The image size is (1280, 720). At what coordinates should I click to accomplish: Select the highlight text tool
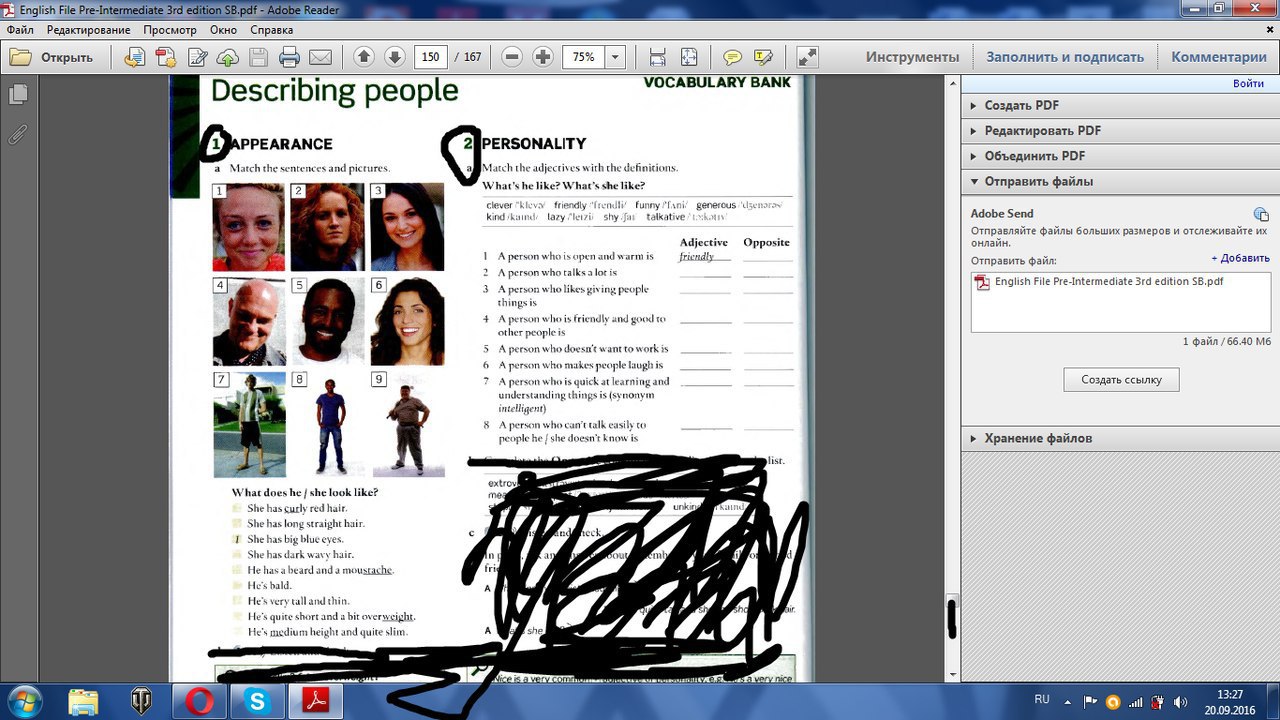(764, 57)
